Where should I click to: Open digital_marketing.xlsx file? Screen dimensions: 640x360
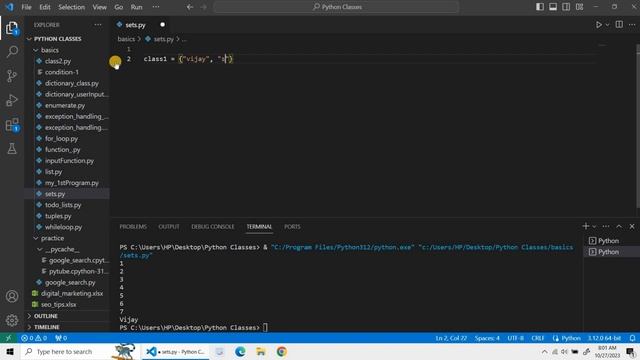click(72, 293)
